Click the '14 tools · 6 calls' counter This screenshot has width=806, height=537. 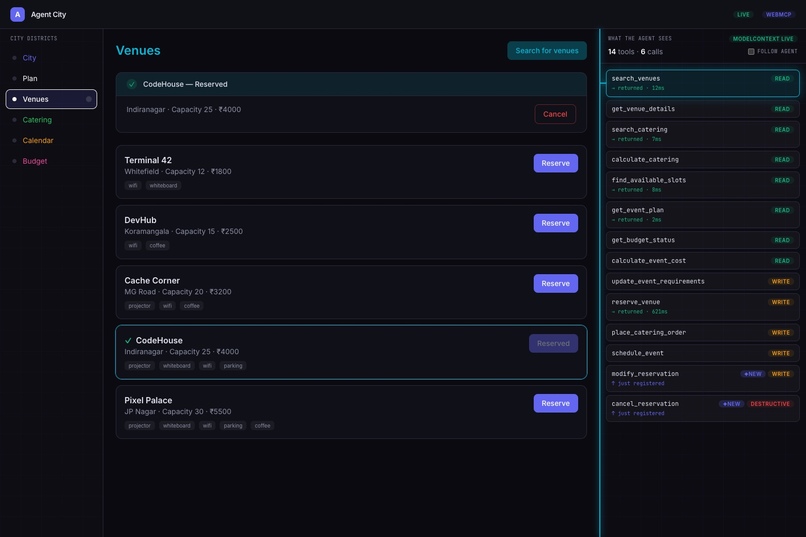tap(635, 51)
